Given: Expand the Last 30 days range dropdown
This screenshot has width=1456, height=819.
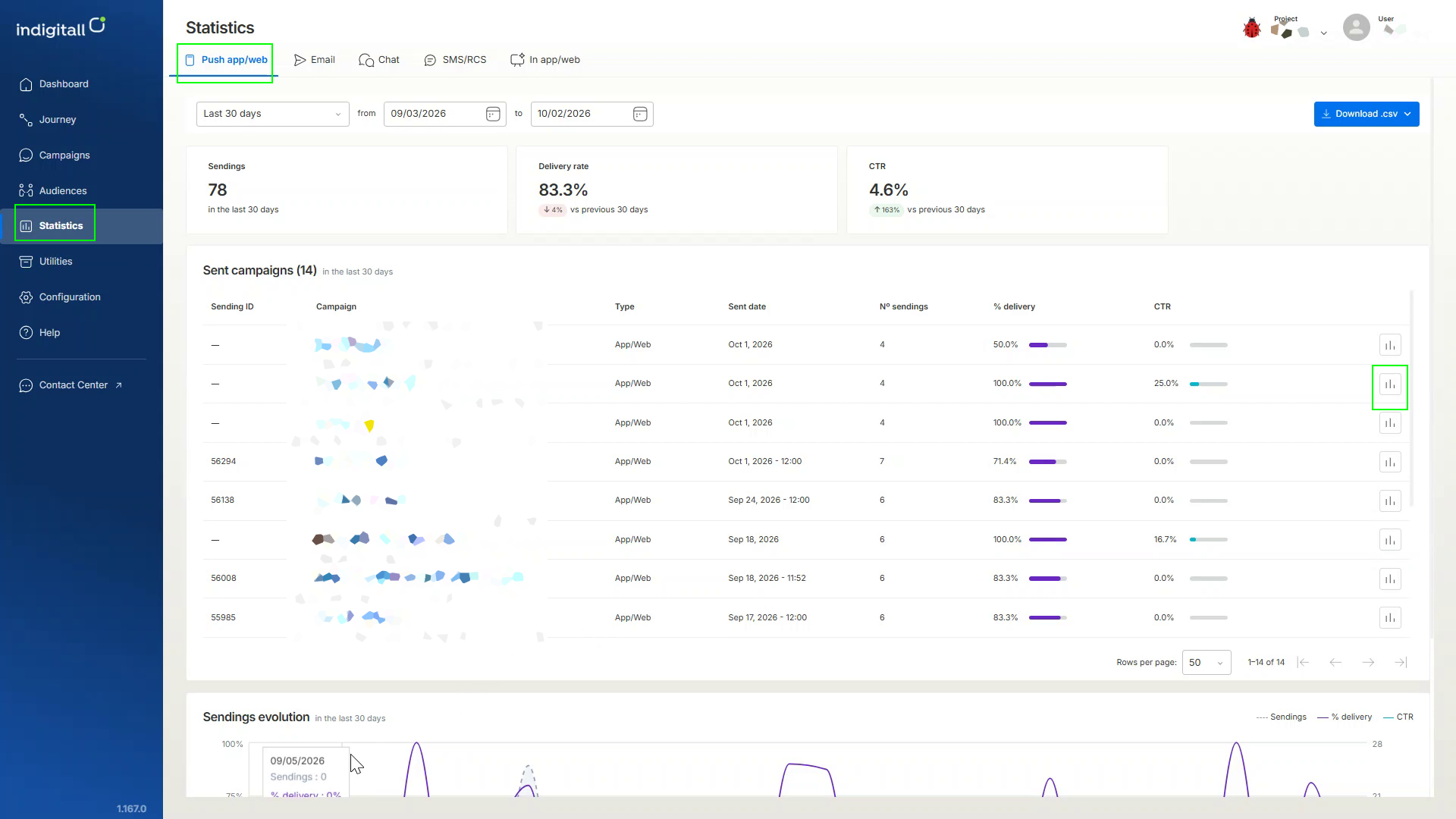Looking at the screenshot, I should coord(272,114).
